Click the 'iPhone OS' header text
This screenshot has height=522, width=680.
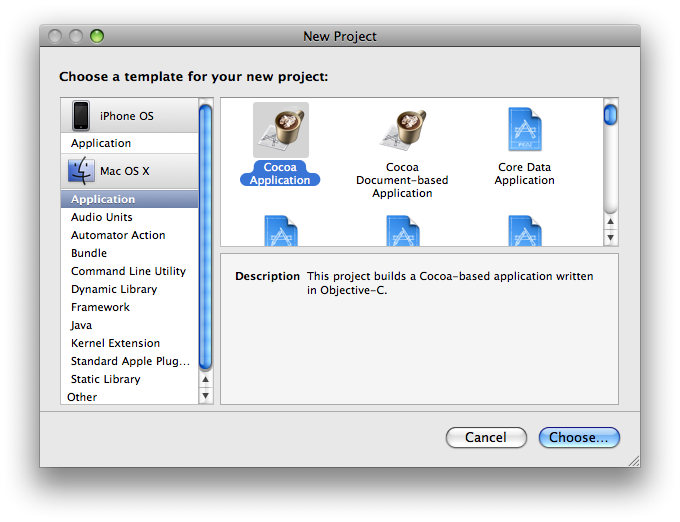point(127,116)
